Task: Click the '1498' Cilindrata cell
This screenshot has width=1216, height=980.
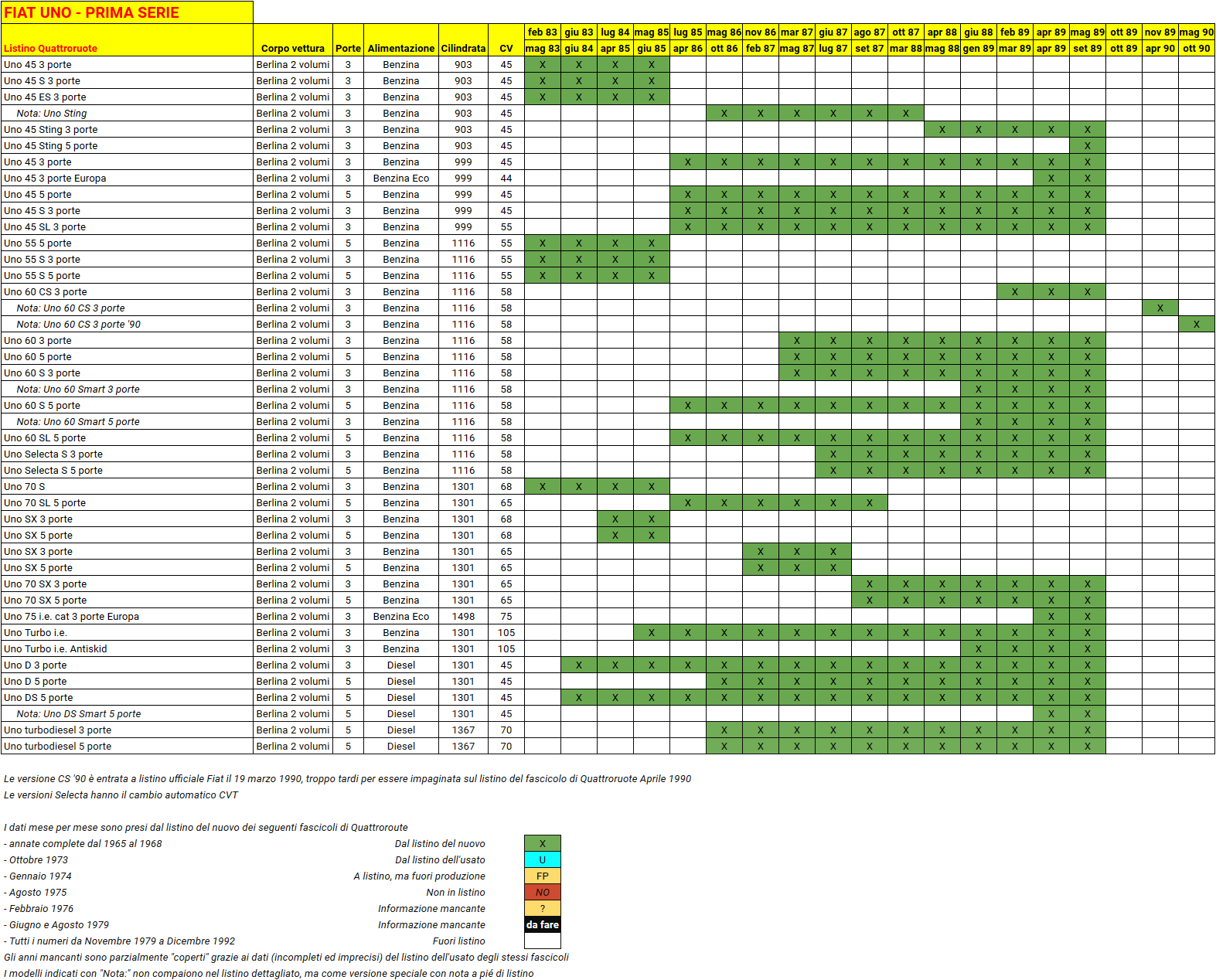Action: pos(463,616)
